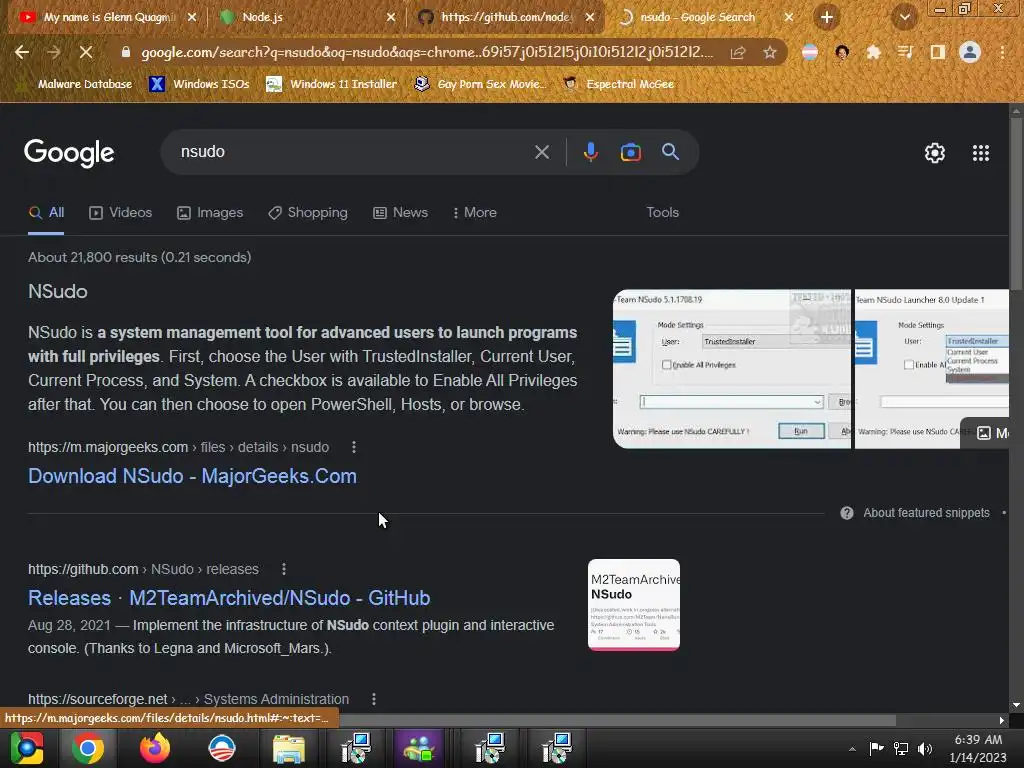
Task: Search by voice microphone icon
Action: coord(590,152)
